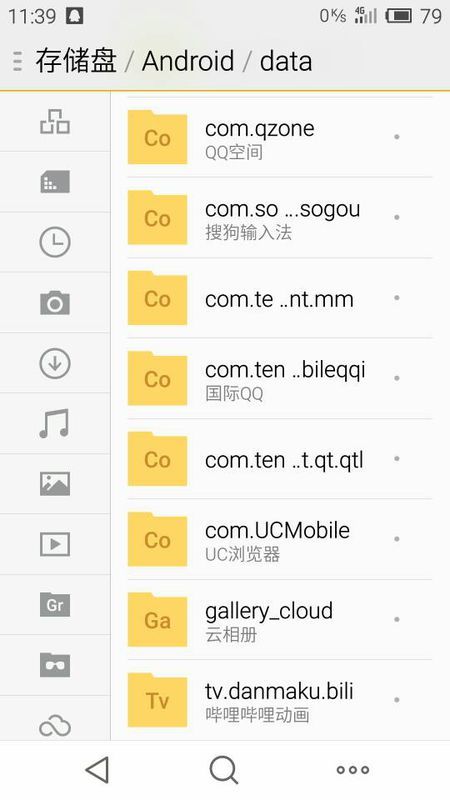Open the music category icon

55,423
